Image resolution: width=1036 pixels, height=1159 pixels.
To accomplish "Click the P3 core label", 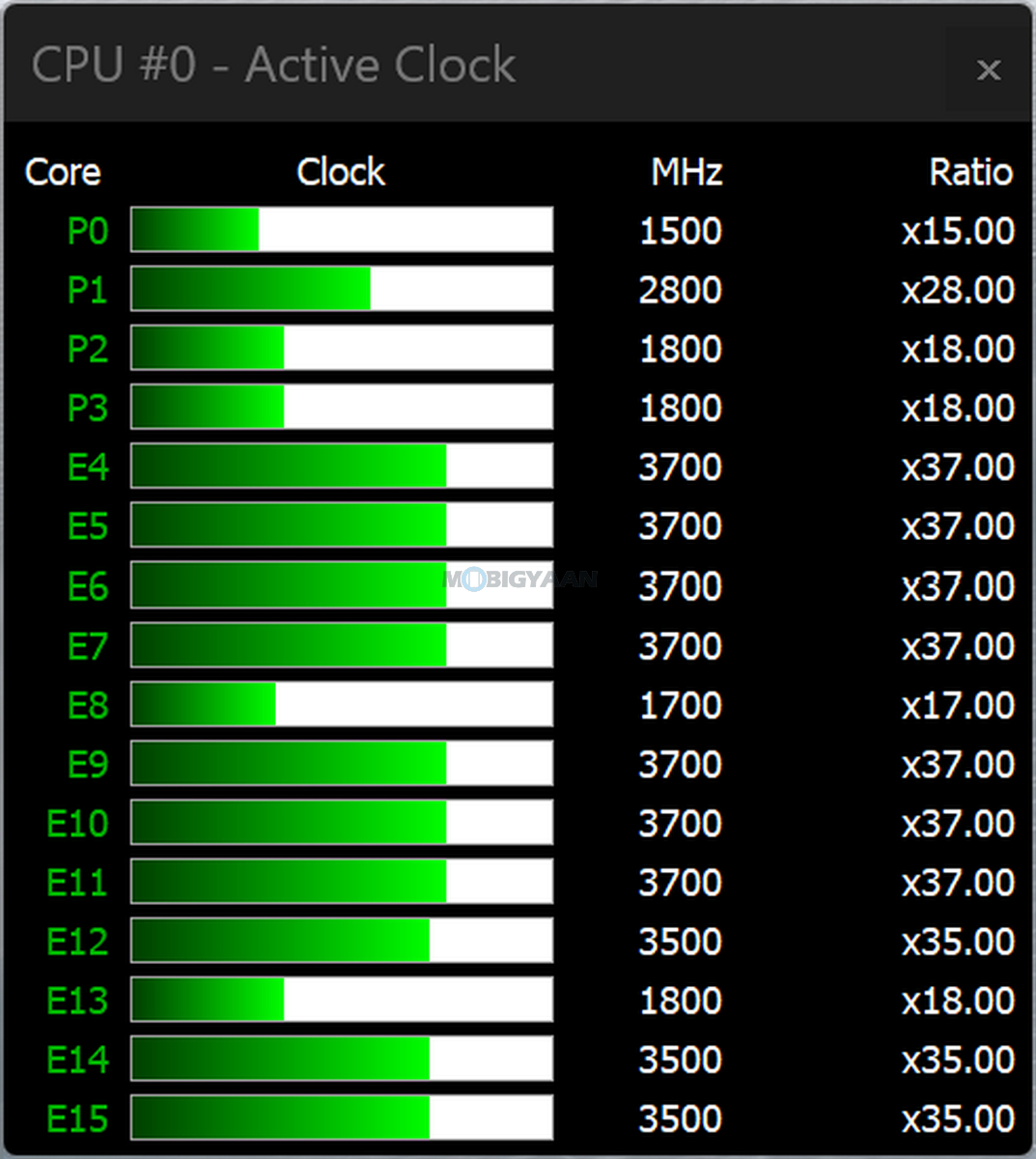I will coord(88,408).
